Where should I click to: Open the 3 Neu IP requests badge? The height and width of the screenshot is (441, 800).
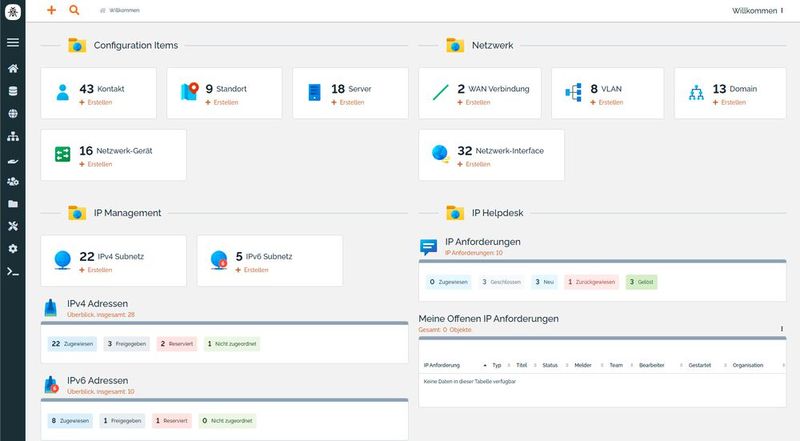(x=544, y=282)
